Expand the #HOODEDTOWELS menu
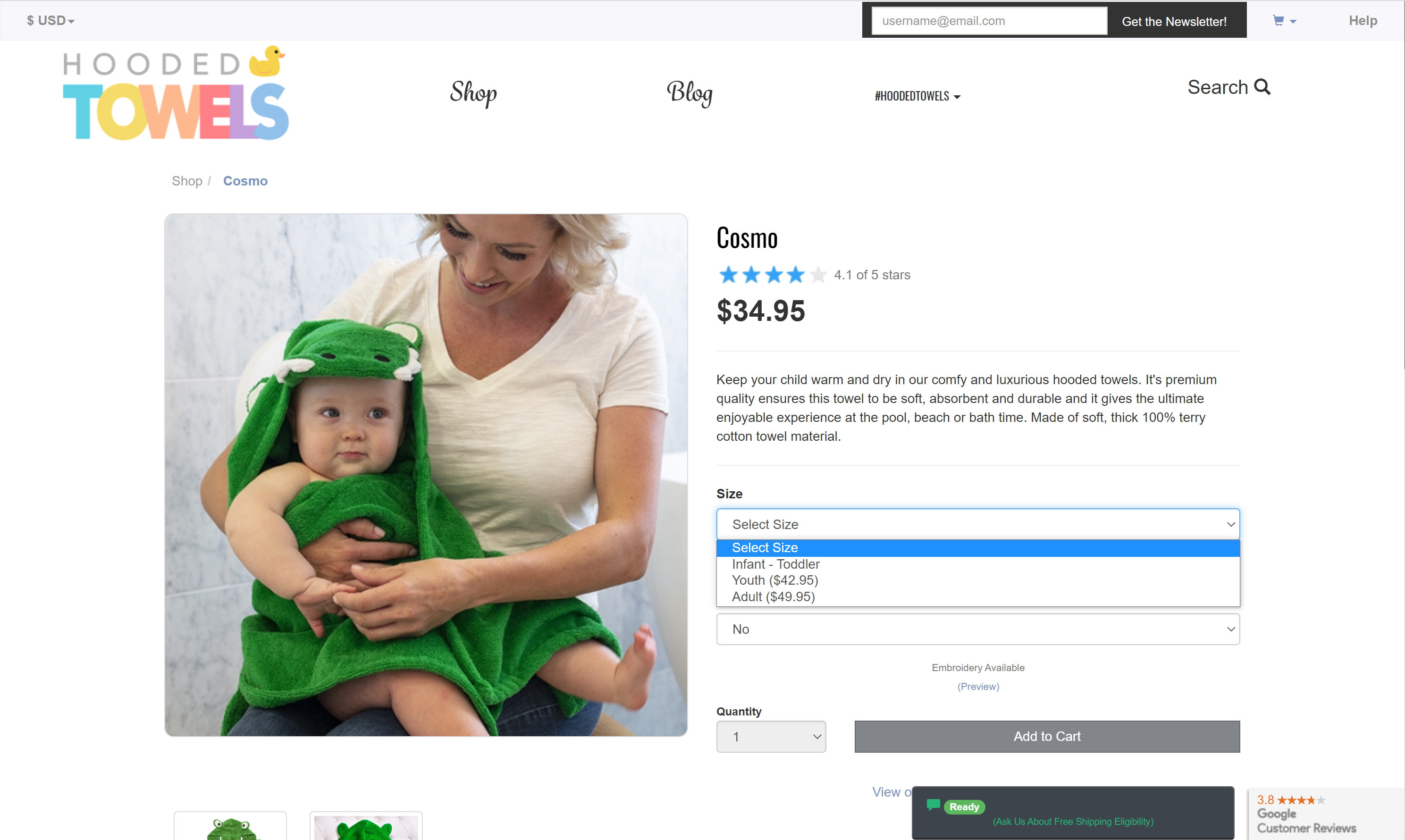 pos(917,96)
